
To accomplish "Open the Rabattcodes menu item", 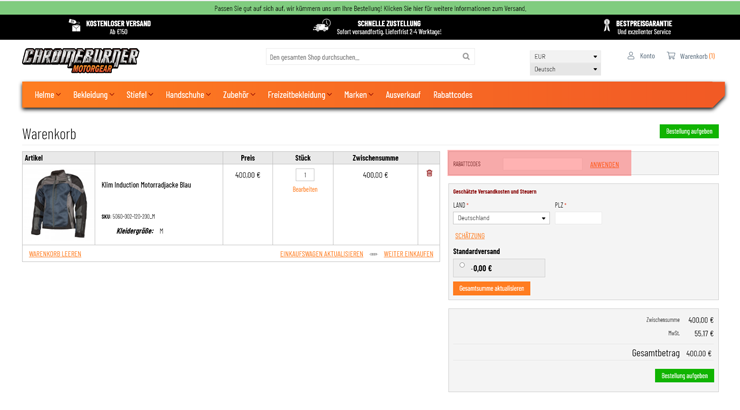I will point(453,95).
